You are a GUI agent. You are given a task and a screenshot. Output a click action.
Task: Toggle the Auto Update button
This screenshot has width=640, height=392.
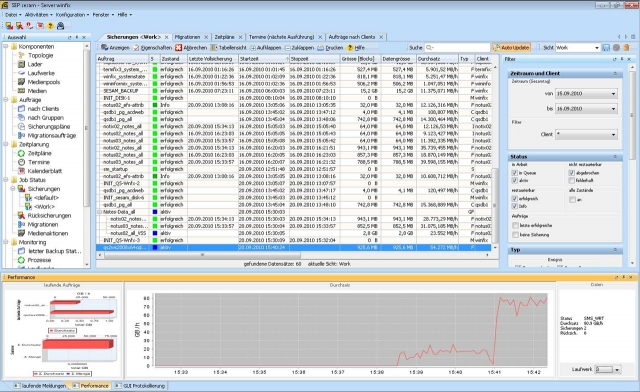pos(511,48)
